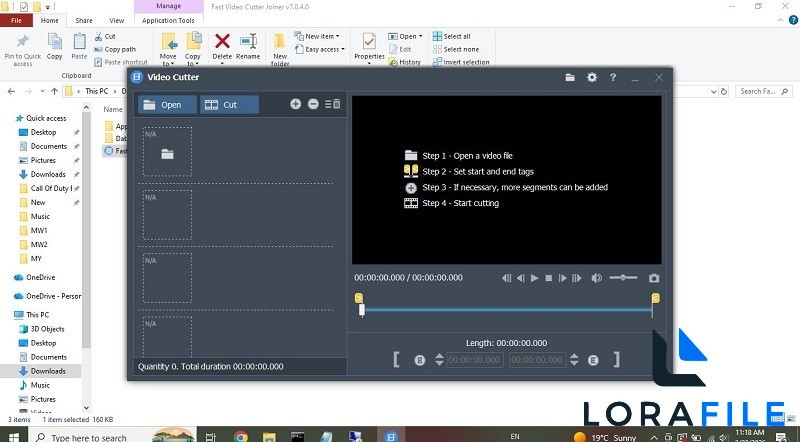Add a new segment with plus icon
800x442 pixels.
tap(295, 104)
